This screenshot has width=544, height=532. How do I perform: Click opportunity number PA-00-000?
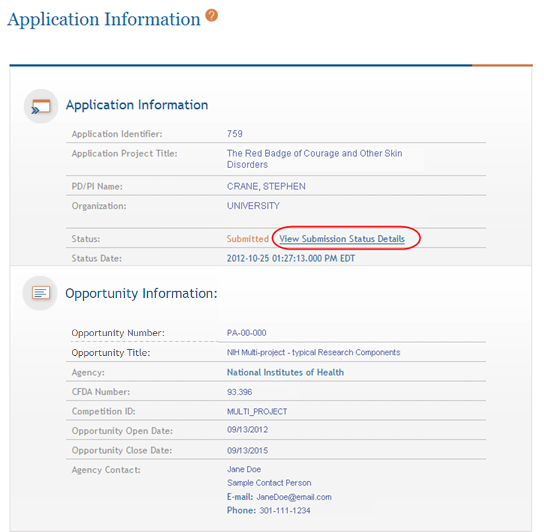click(247, 333)
